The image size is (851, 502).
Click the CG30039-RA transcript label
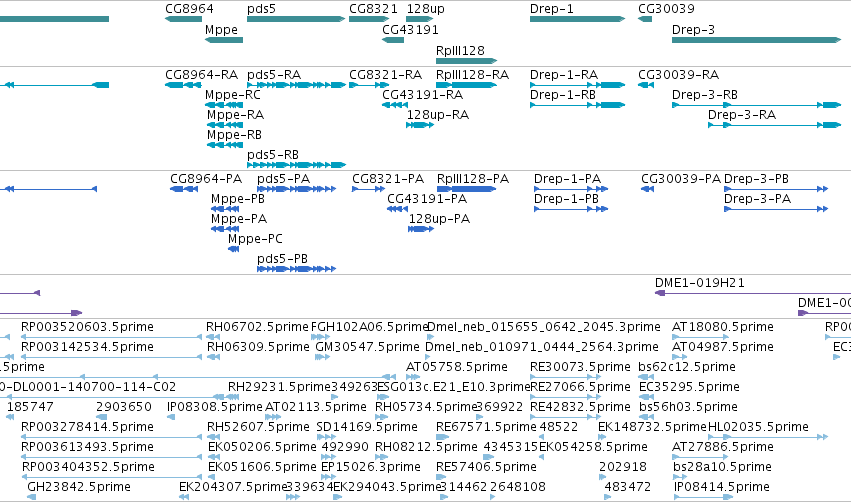pos(678,75)
